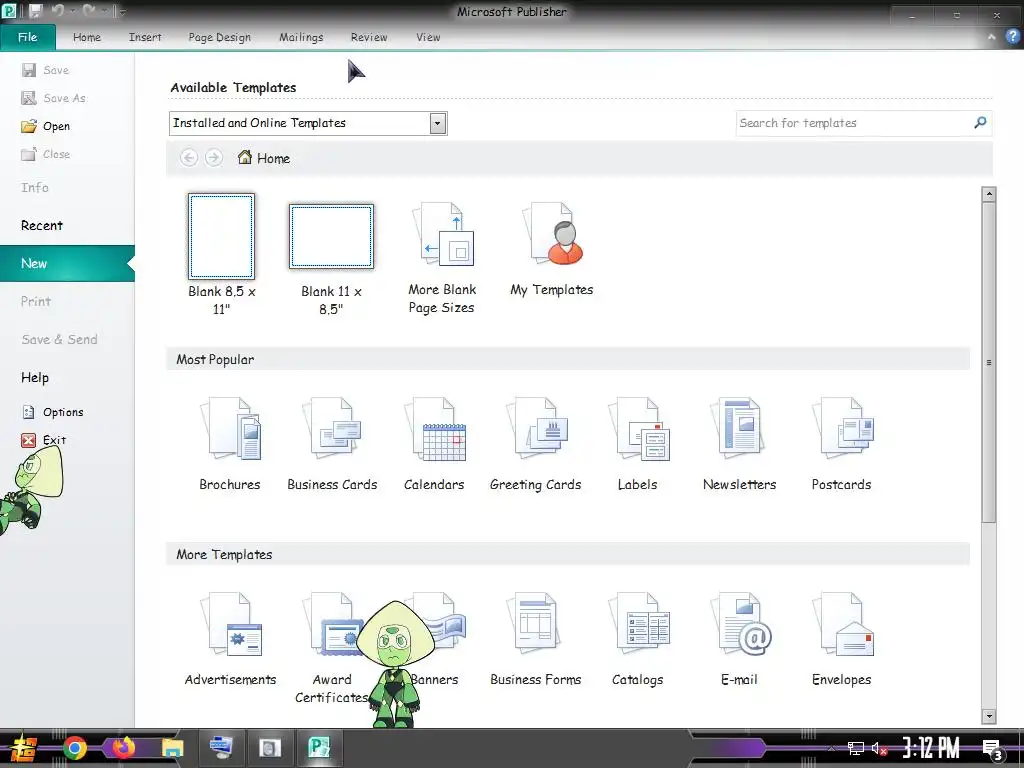Select the Blank 8.5 x 11" template

click(221, 255)
